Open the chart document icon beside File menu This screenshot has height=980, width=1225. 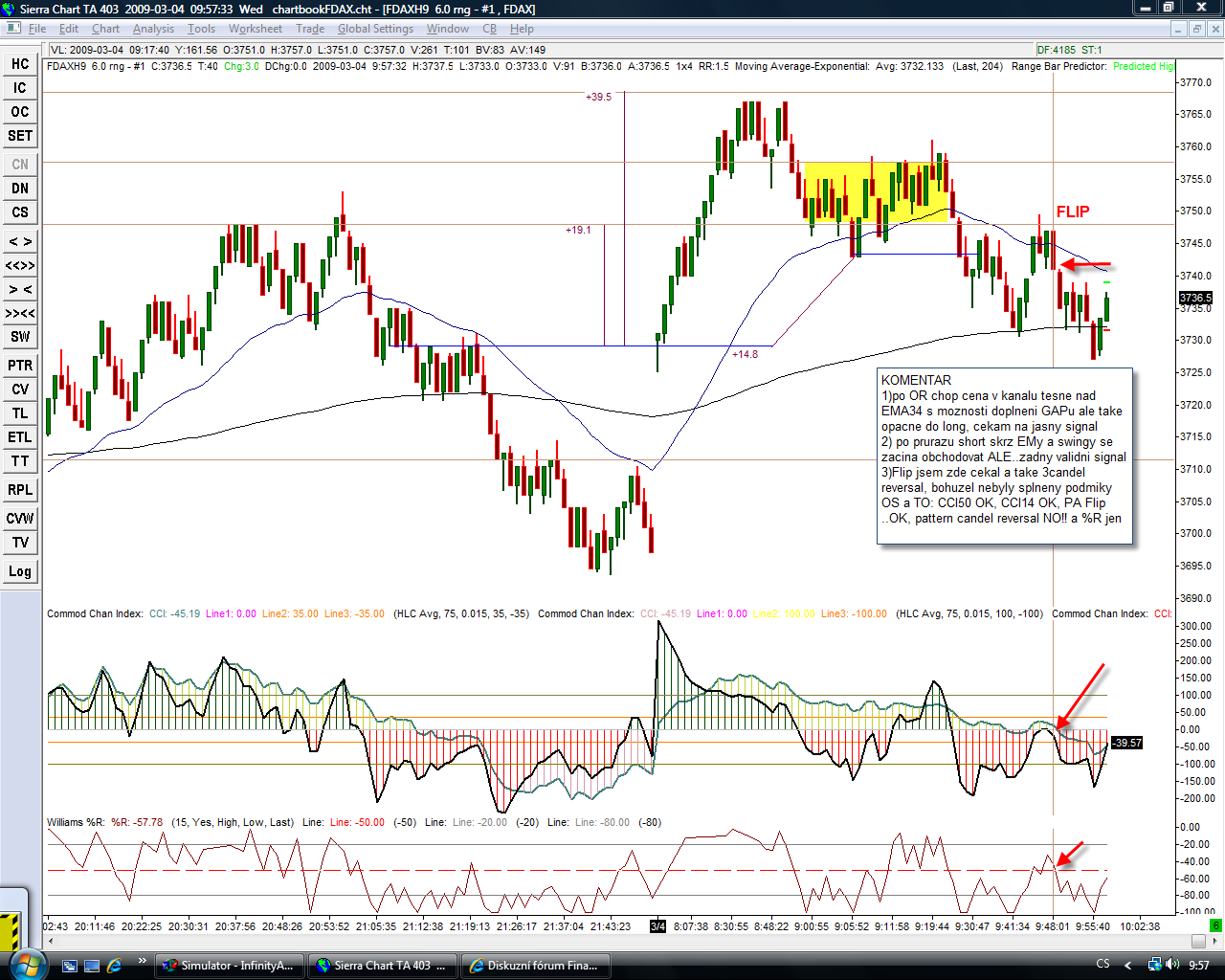click(x=12, y=29)
